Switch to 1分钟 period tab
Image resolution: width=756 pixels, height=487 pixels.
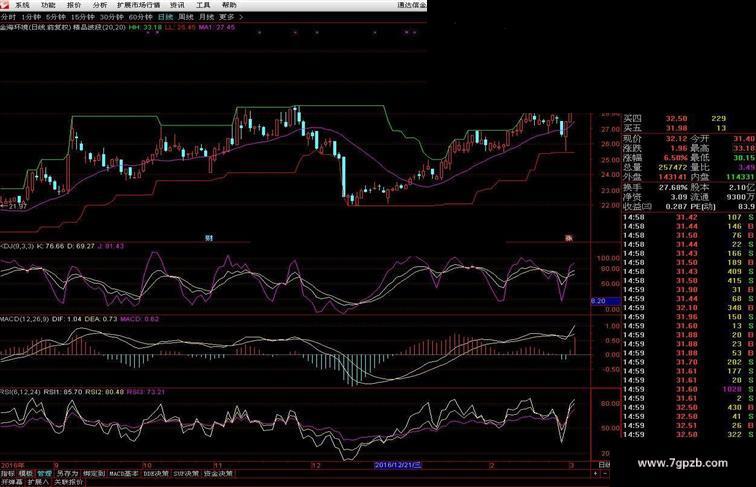pos(31,17)
